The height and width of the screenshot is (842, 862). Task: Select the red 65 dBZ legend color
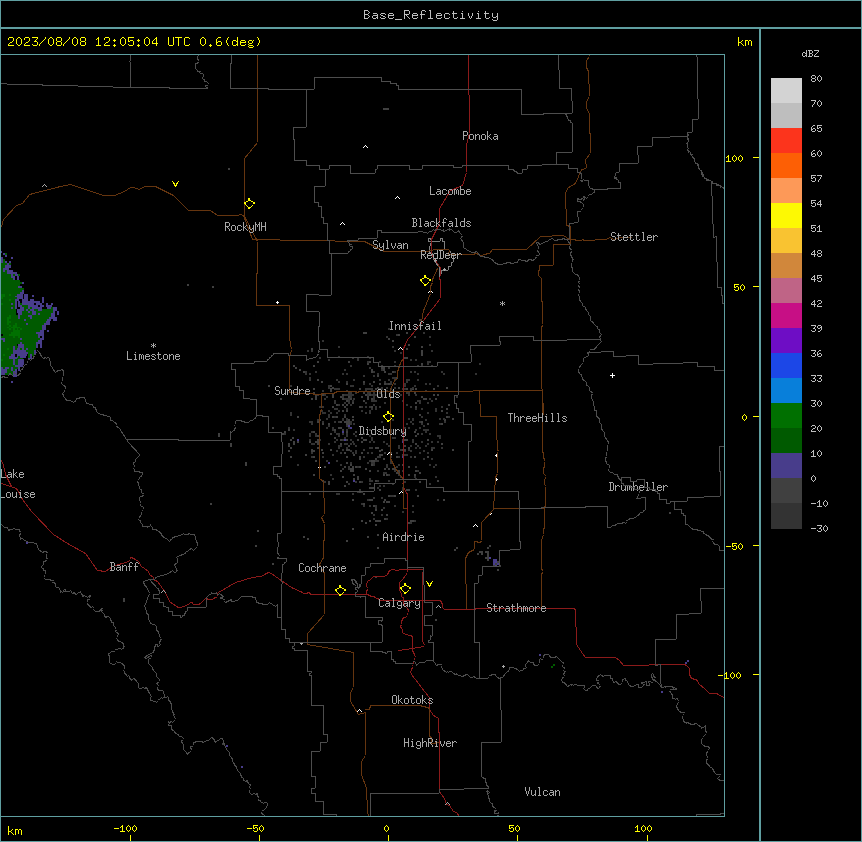786,141
